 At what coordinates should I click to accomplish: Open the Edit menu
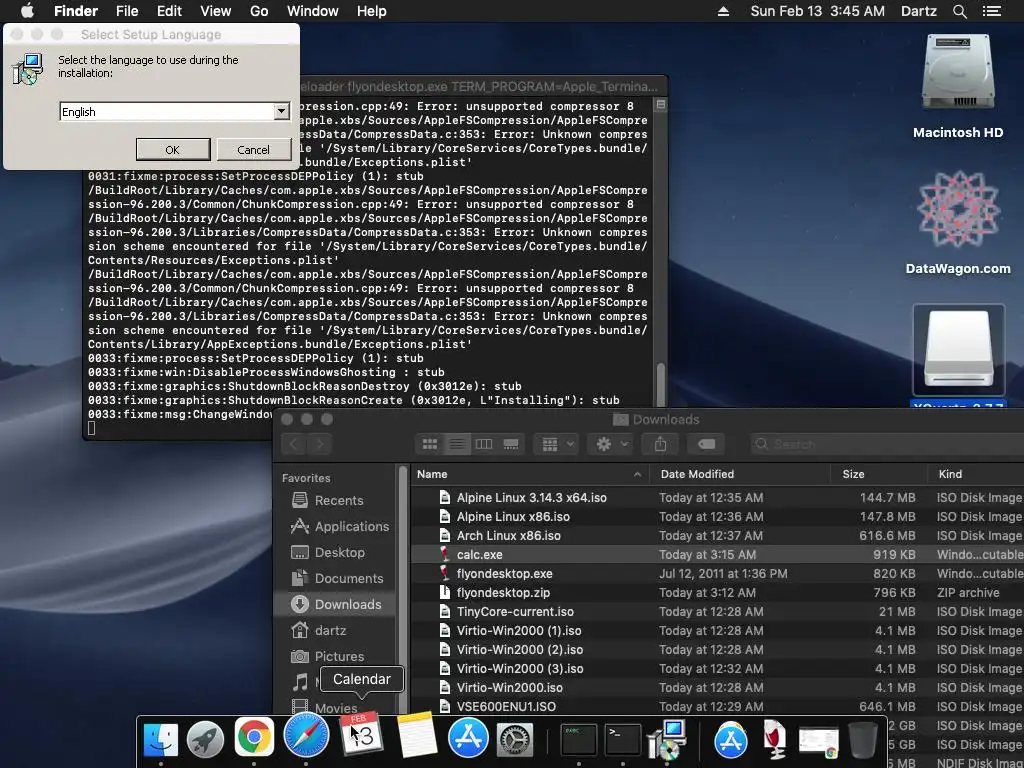click(169, 11)
